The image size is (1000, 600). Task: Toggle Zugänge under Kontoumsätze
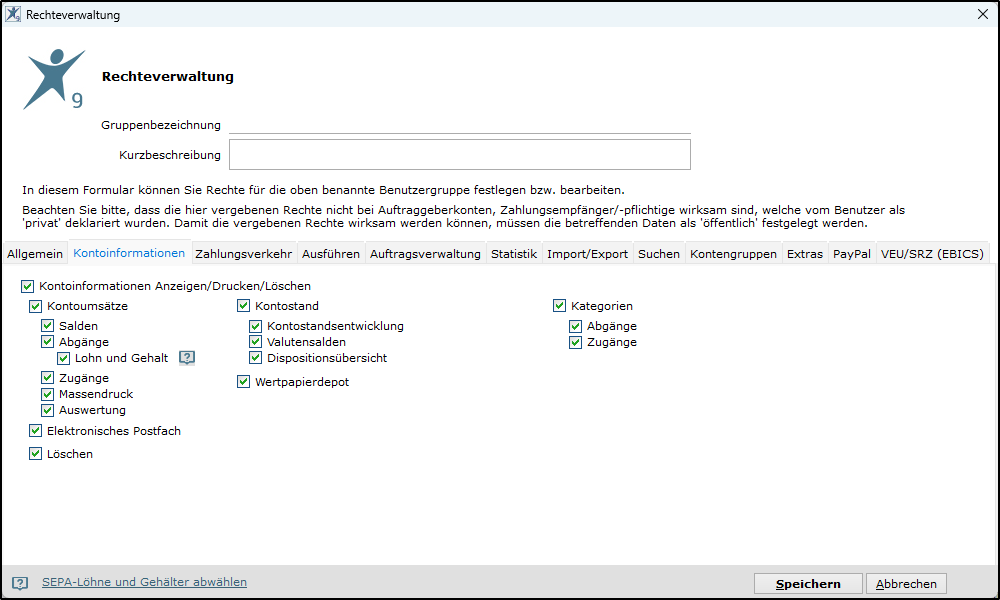coord(47,378)
